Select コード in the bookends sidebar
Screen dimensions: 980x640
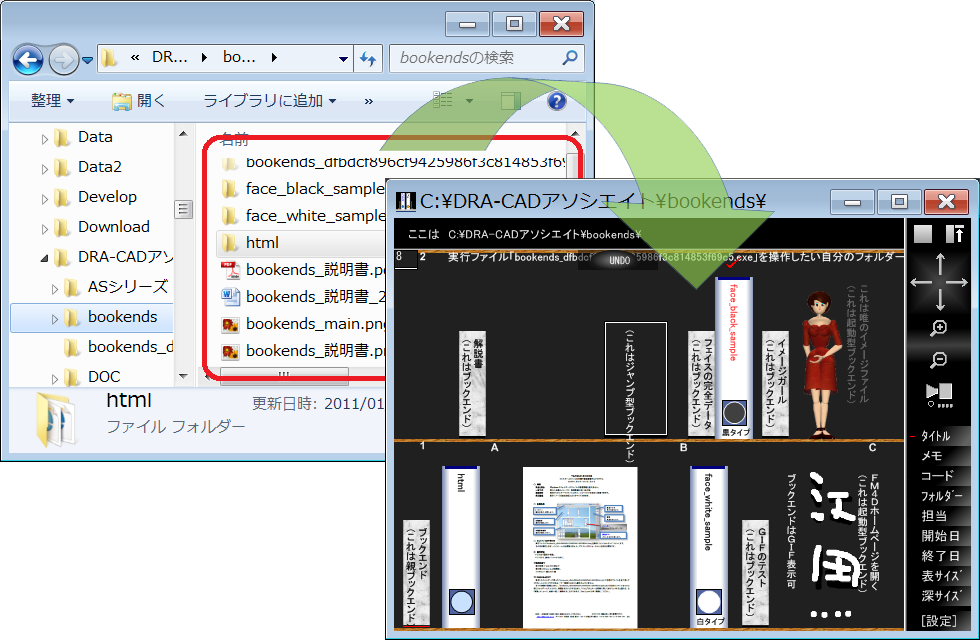pos(937,476)
